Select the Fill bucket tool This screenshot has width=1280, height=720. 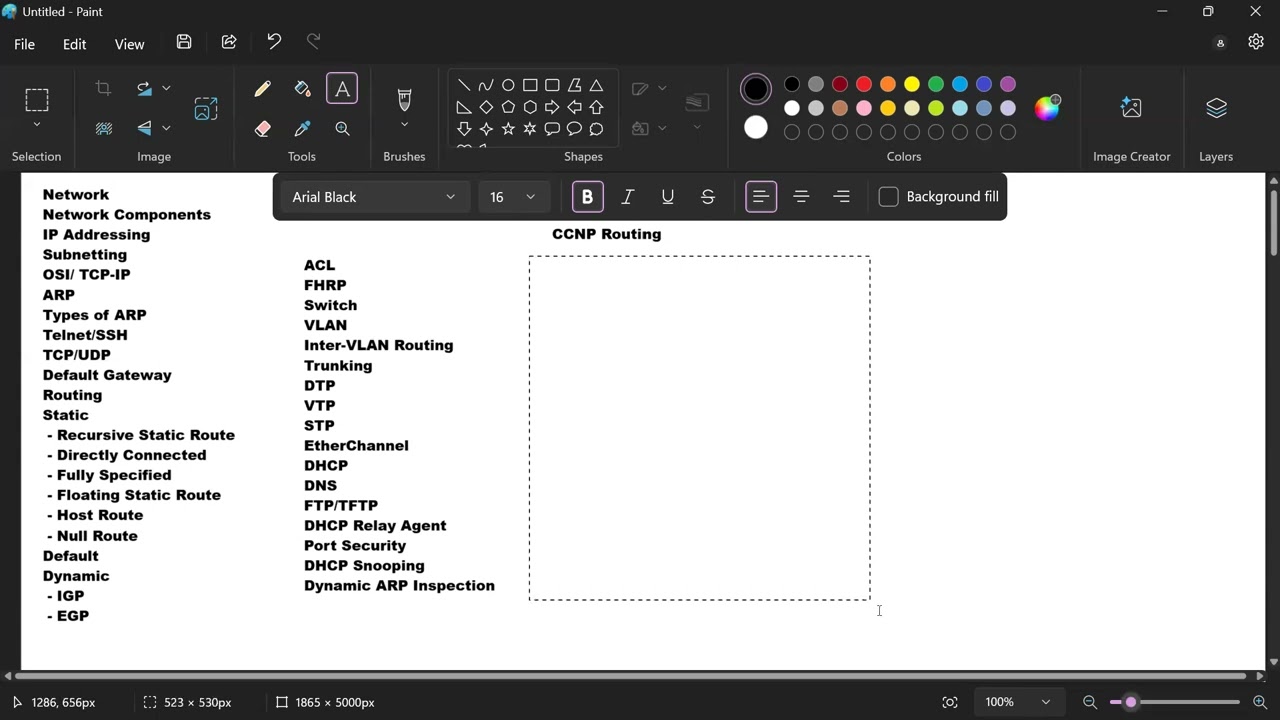[x=303, y=89]
